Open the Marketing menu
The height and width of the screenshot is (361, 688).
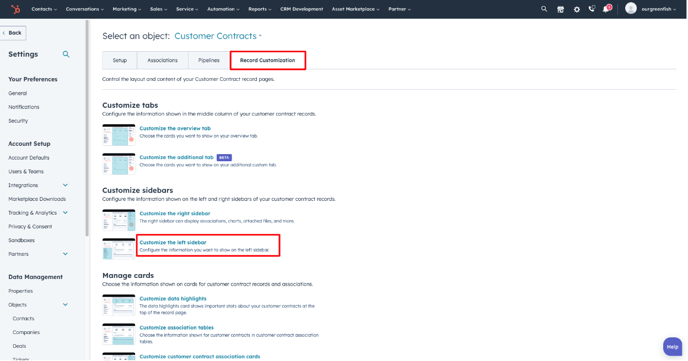tap(127, 9)
